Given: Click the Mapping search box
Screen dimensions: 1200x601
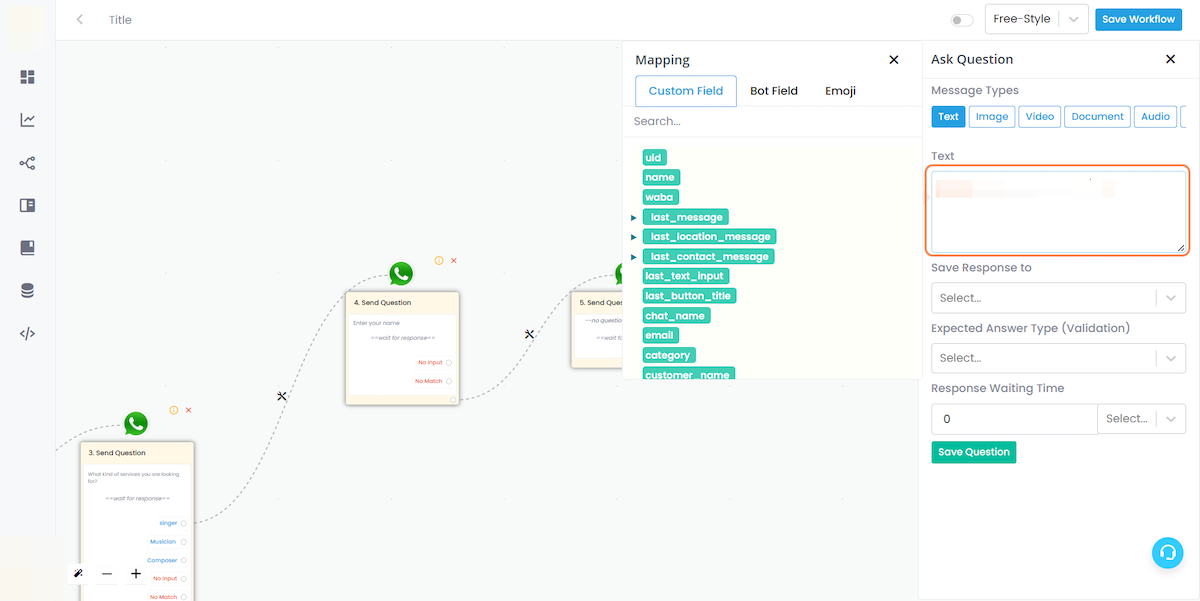Looking at the screenshot, I should tap(770, 121).
